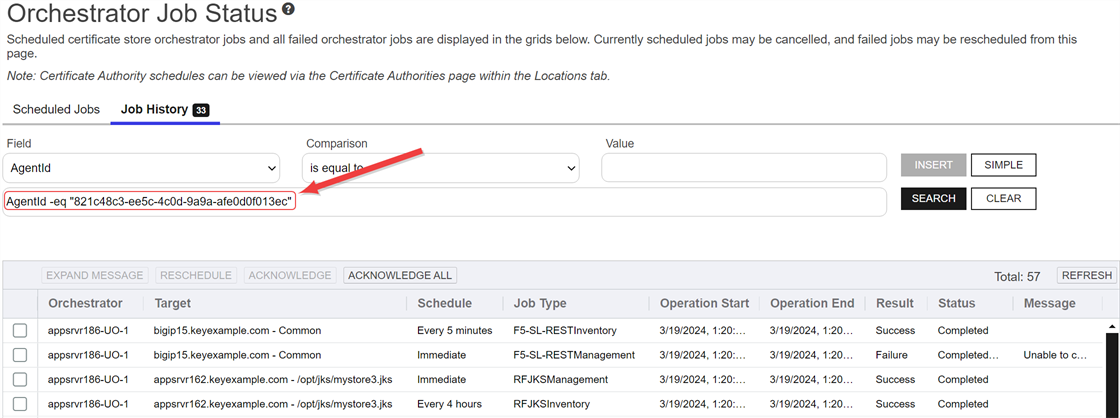Refresh the job history grid
Screen dimensions: 1120x418
pyautogui.click(x=1086, y=275)
